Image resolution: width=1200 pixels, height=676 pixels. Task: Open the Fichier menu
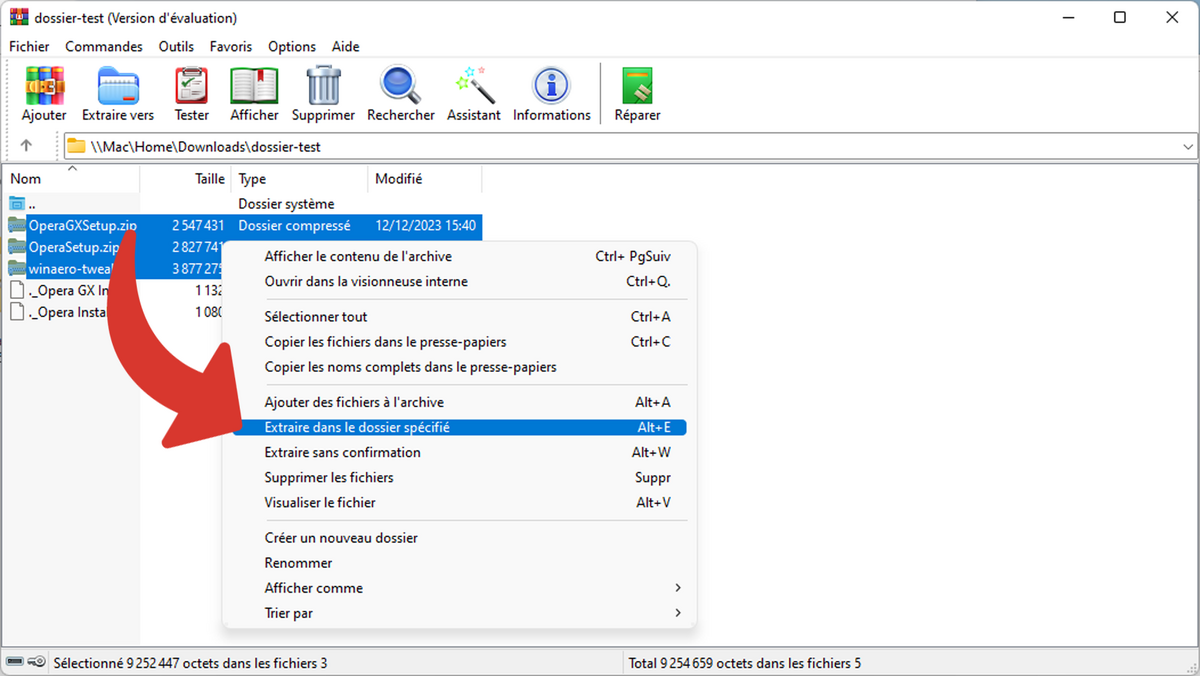pos(29,46)
